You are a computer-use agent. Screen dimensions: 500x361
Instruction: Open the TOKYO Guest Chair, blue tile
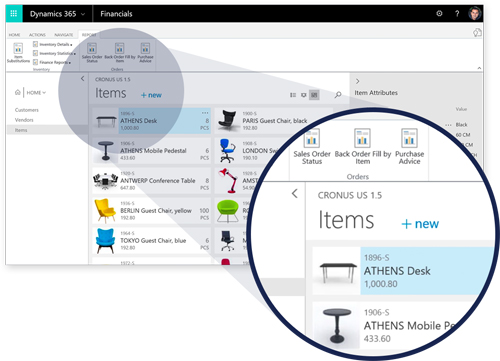point(151,241)
